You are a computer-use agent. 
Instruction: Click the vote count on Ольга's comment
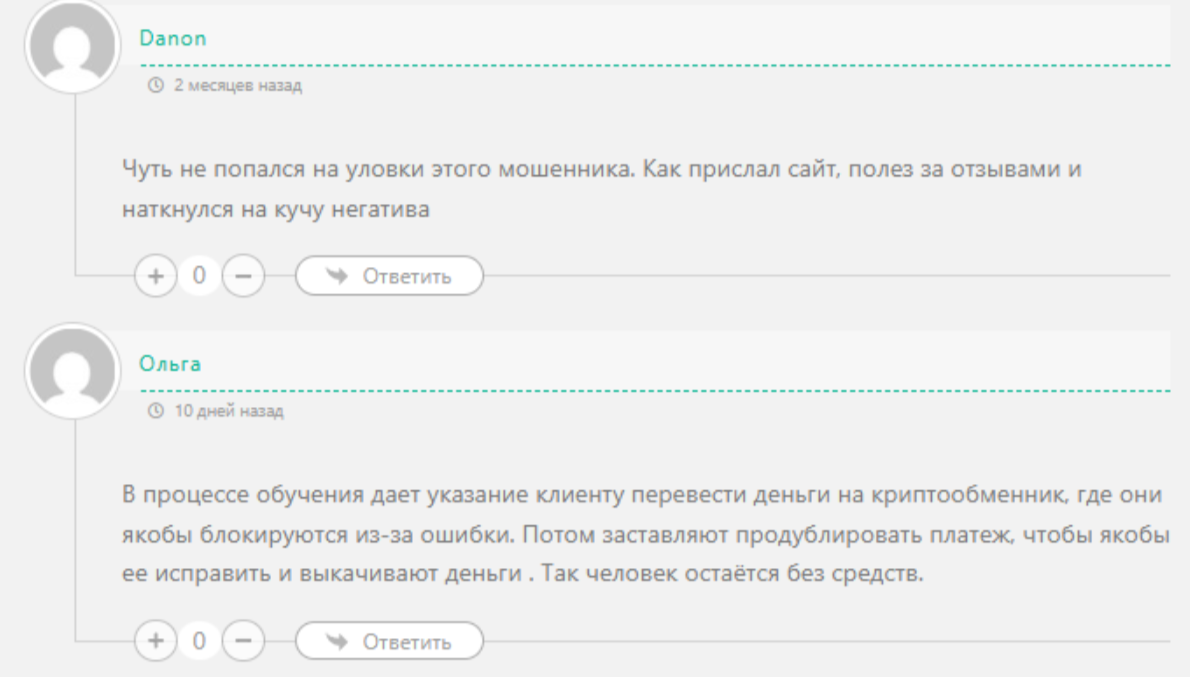click(x=199, y=641)
